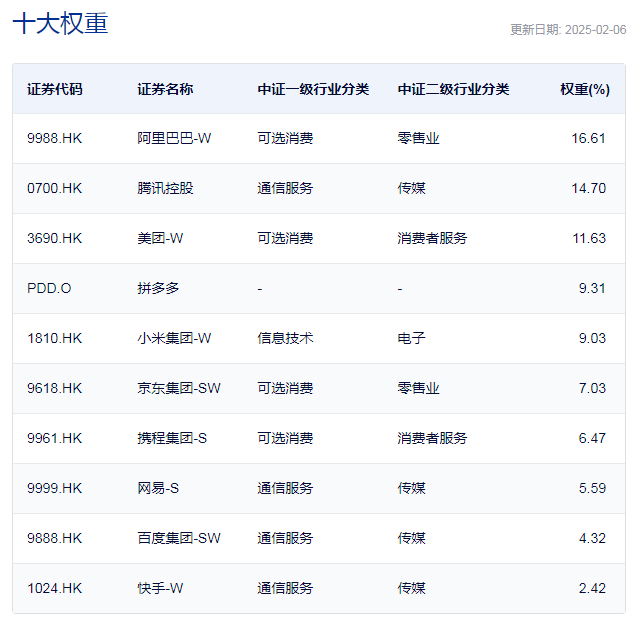This screenshot has height=626, width=636.
Task: Select the security code 1024.HK
Action: point(54,588)
